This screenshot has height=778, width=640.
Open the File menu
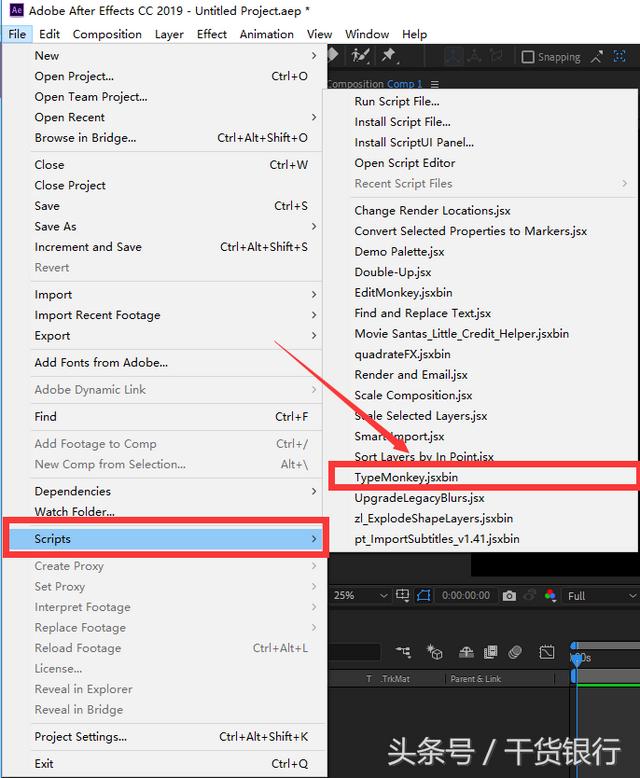coord(17,34)
